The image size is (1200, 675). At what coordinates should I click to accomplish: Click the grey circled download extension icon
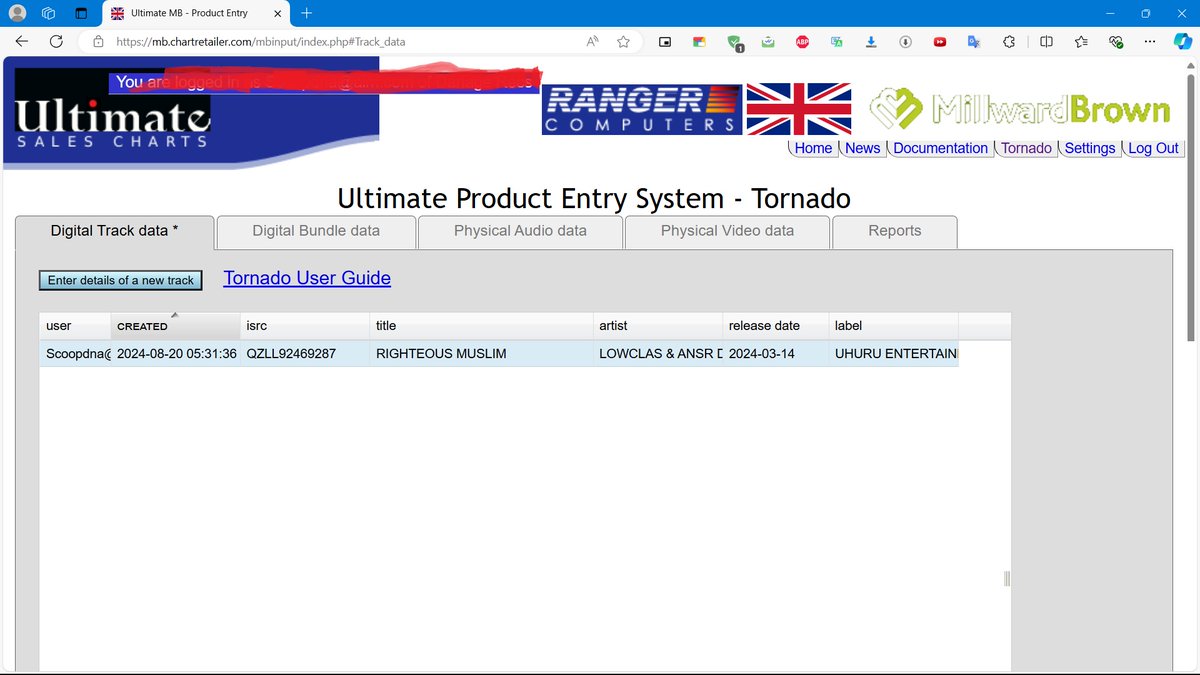click(905, 42)
